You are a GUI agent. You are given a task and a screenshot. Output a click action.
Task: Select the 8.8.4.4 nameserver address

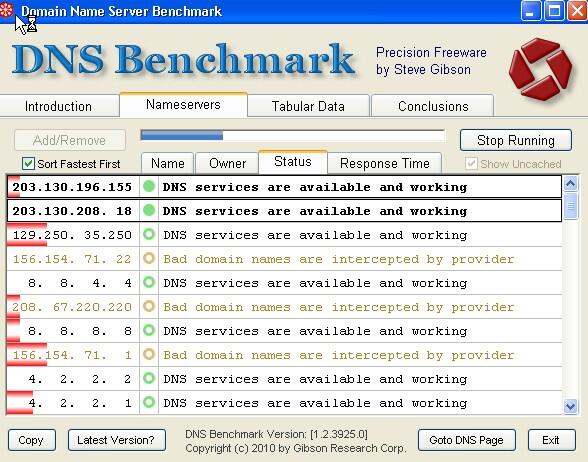click(80, 283)
